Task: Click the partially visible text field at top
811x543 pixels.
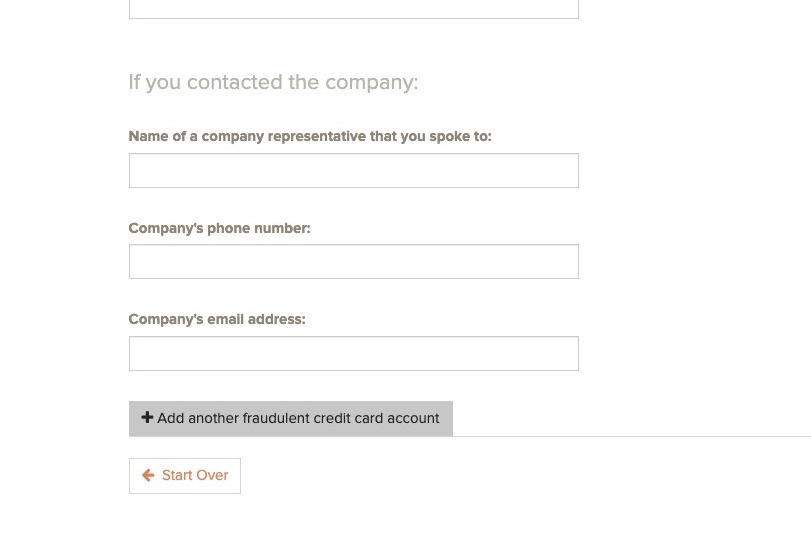Action: [x=353, y=9]
